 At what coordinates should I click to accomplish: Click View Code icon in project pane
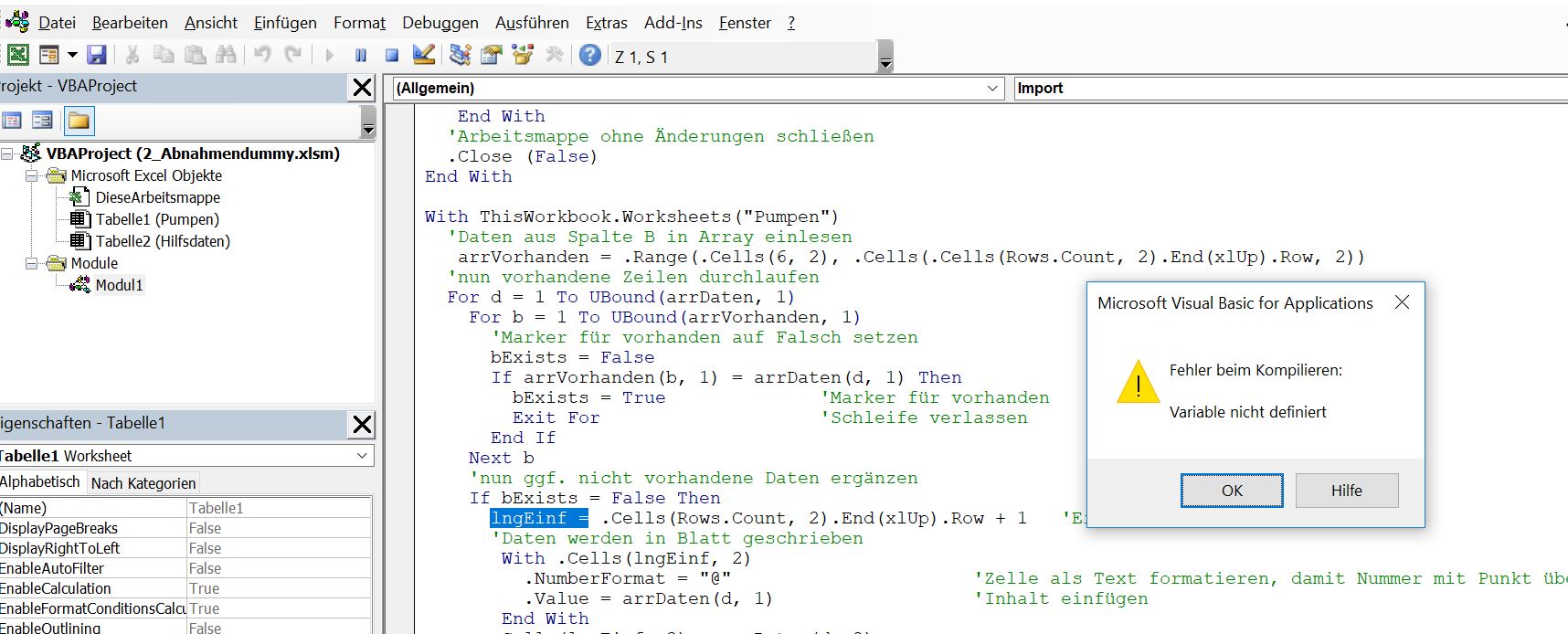click(12, 121)
